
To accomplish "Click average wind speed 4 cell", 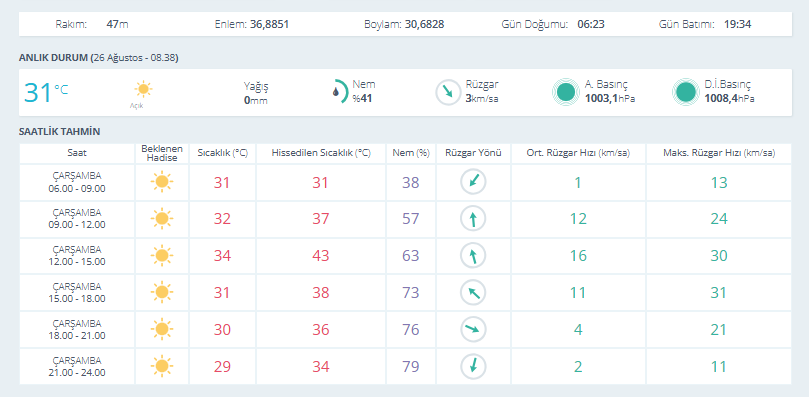I will pyautogui.click(x=578, y=329).
